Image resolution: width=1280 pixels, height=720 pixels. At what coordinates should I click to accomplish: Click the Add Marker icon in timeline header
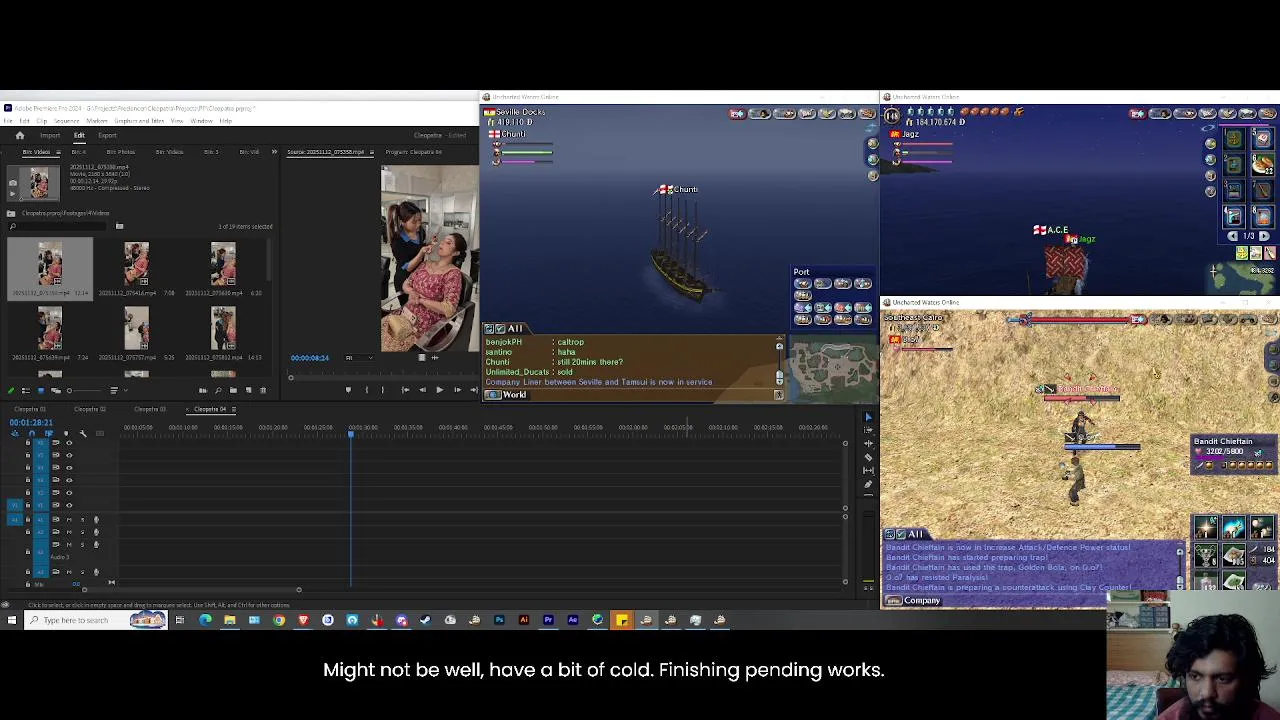pyautogui.click(x=66, y=434)
